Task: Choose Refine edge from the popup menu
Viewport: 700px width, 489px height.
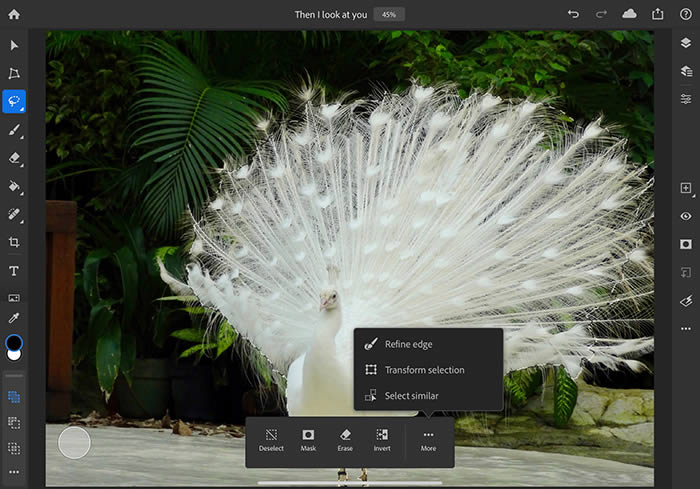Action: pyautogui.click(x=408, y=344)
